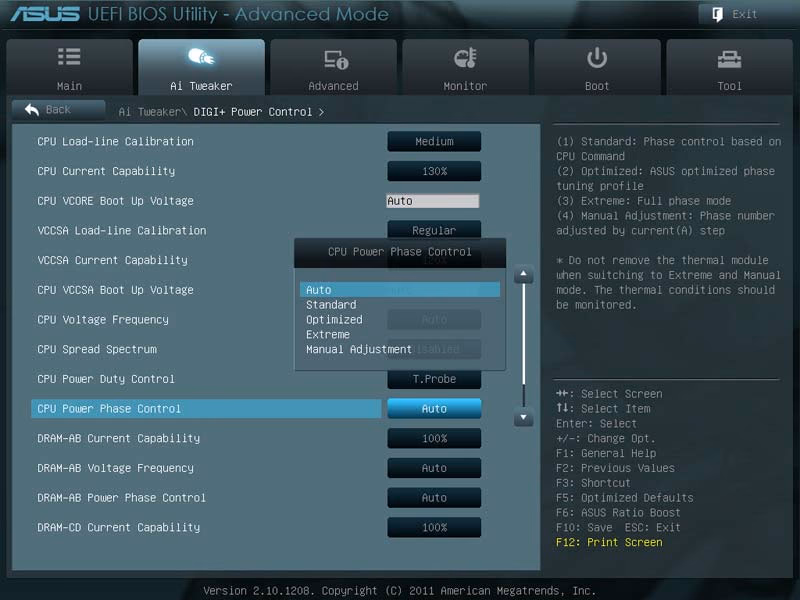Click the Exit door icon
This screenshot has width=800, height=600.
(717, 14)
